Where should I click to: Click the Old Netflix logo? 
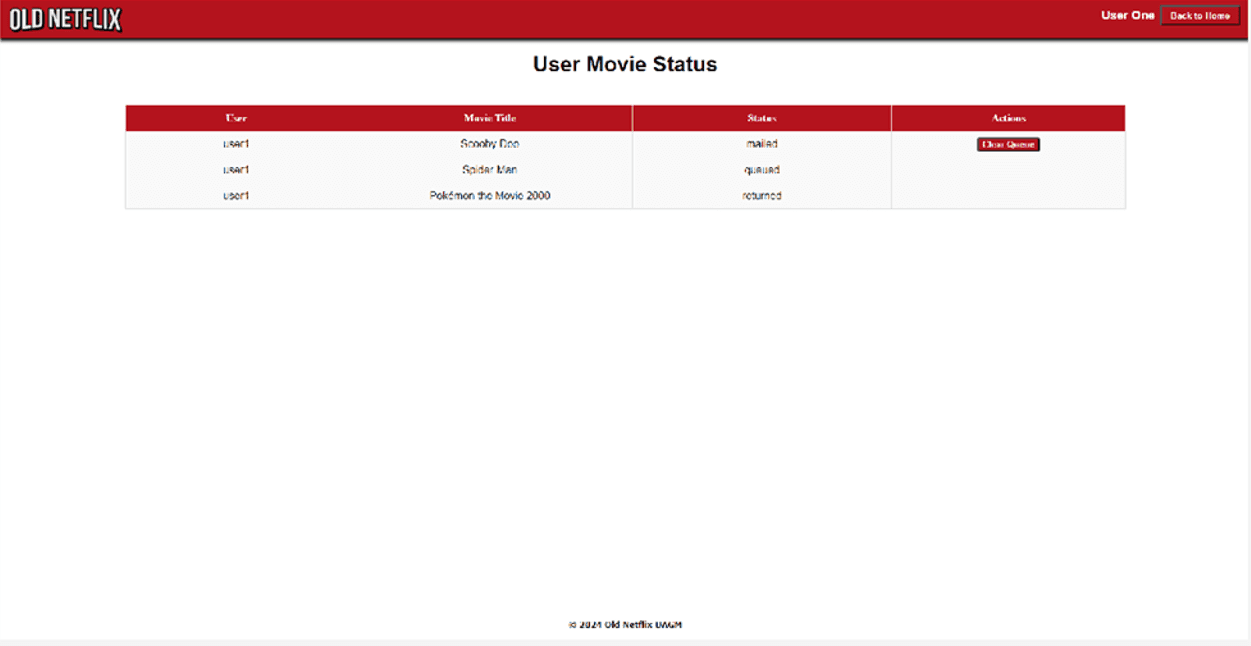click(66, 18)
